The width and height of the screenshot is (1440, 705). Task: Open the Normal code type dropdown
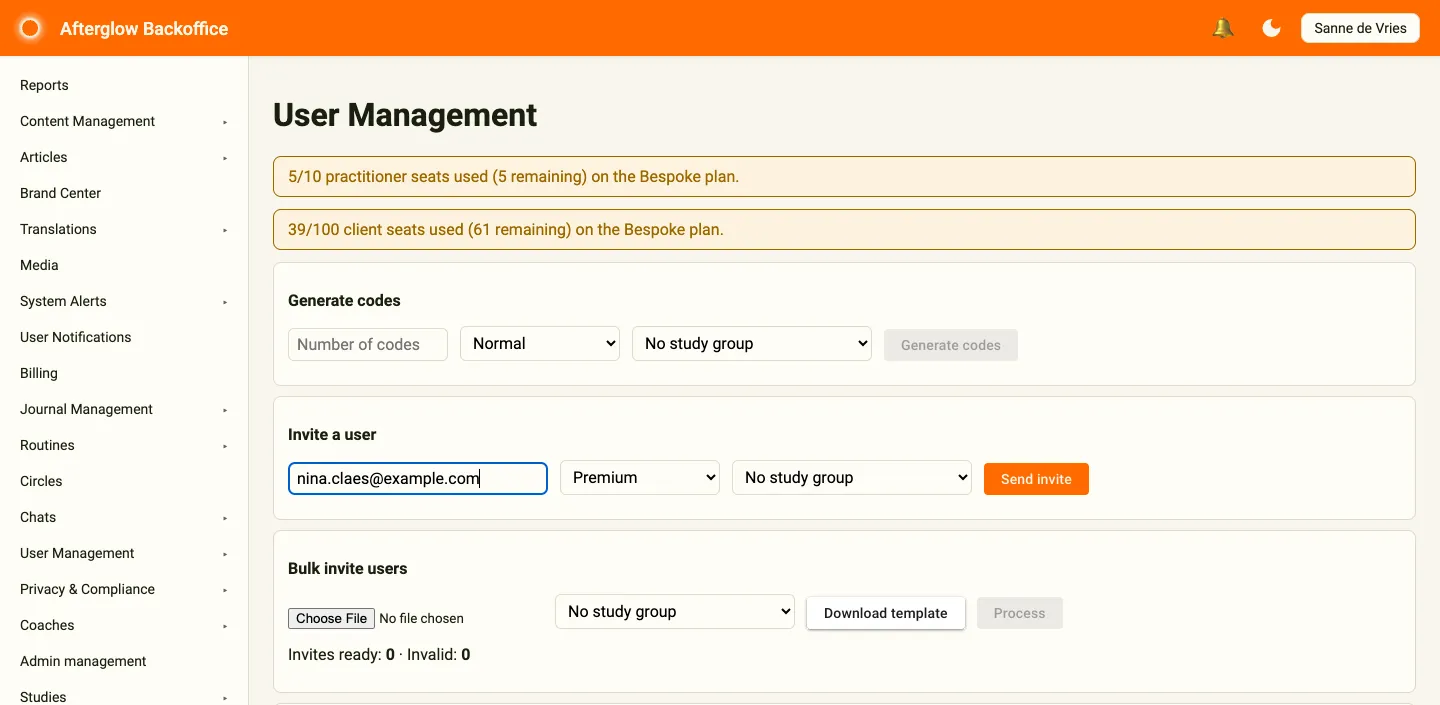click(540, 344)
